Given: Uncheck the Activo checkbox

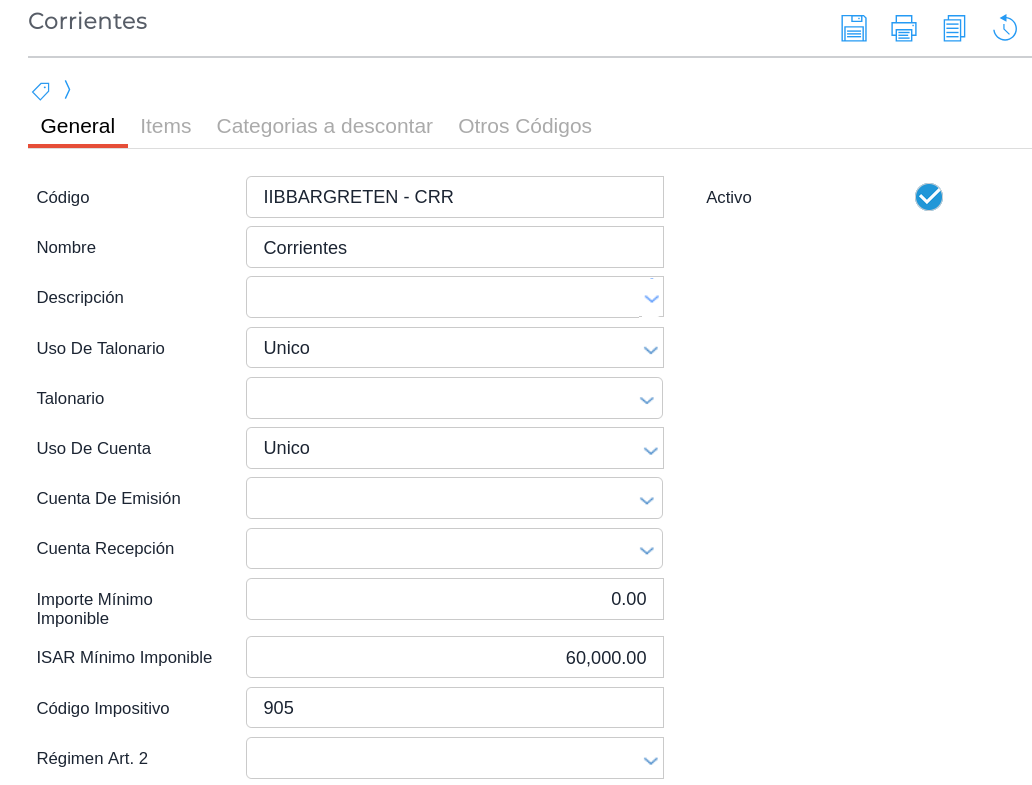Looking at the screenshot, I should click(928, 197).
